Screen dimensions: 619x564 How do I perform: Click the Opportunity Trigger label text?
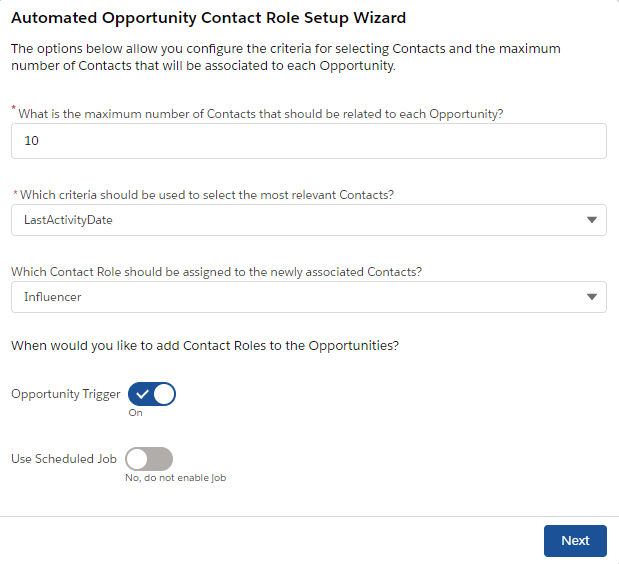tap(66, 394)
